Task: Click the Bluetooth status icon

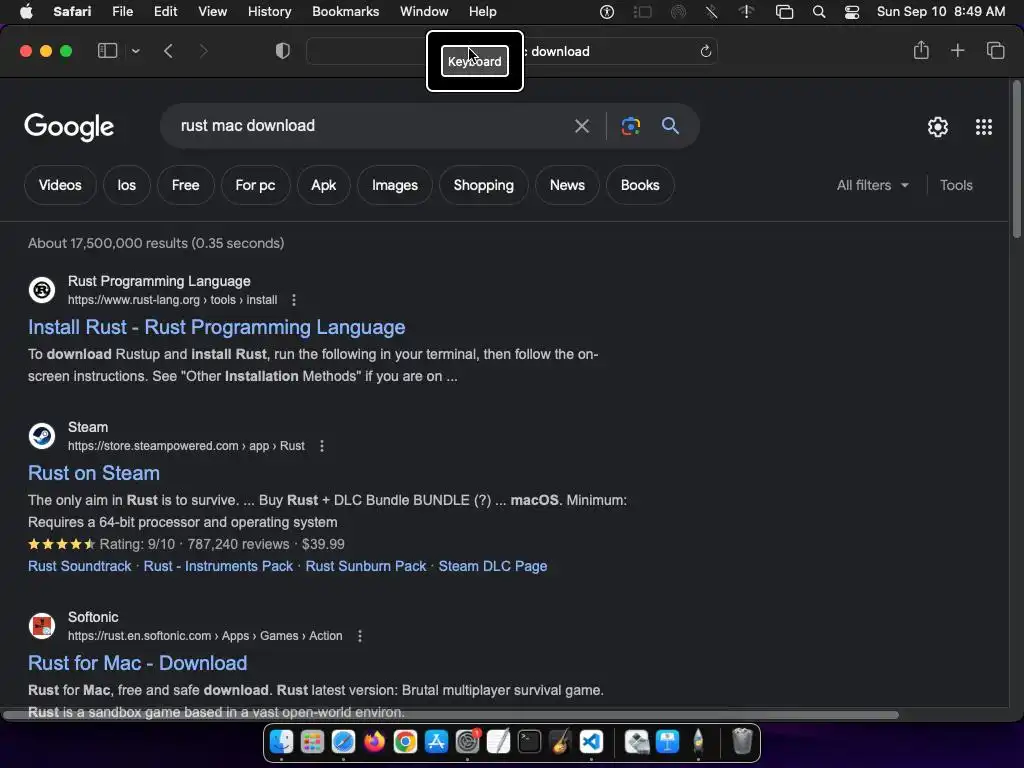Action: click(711, 12)
